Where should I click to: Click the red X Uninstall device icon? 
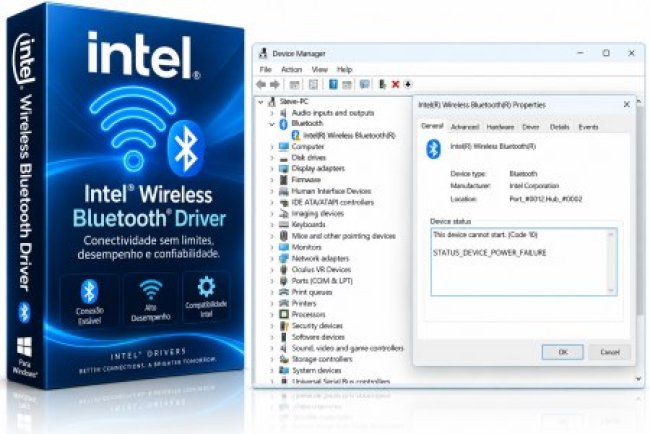395,85
